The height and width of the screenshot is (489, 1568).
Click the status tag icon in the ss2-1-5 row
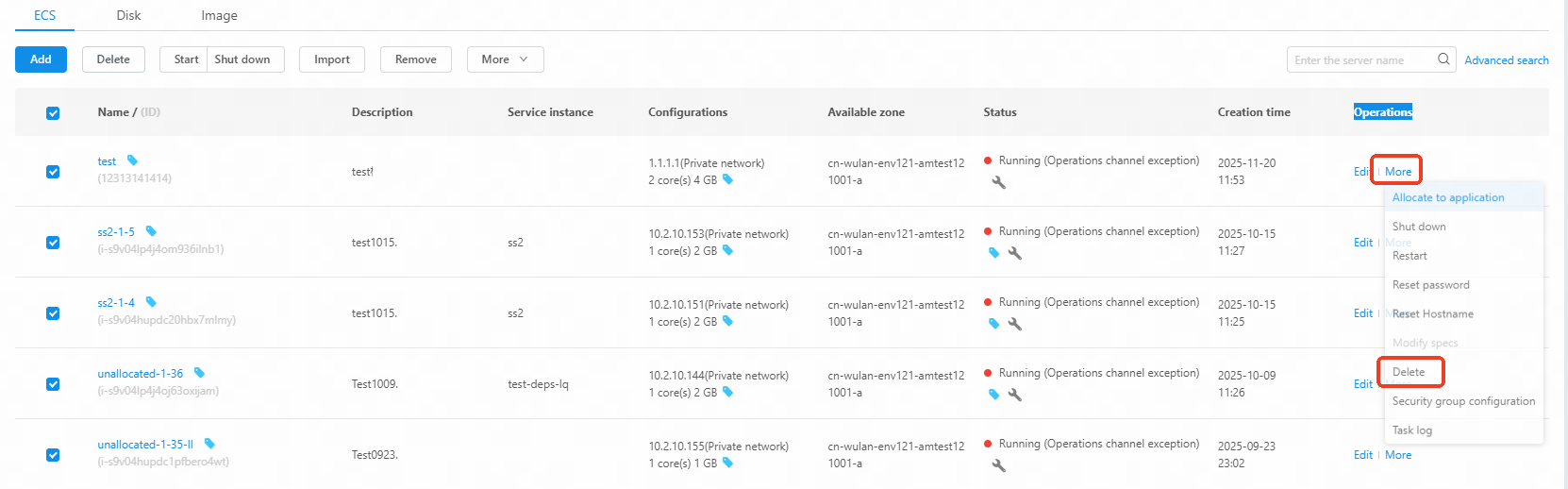(993, 253)
